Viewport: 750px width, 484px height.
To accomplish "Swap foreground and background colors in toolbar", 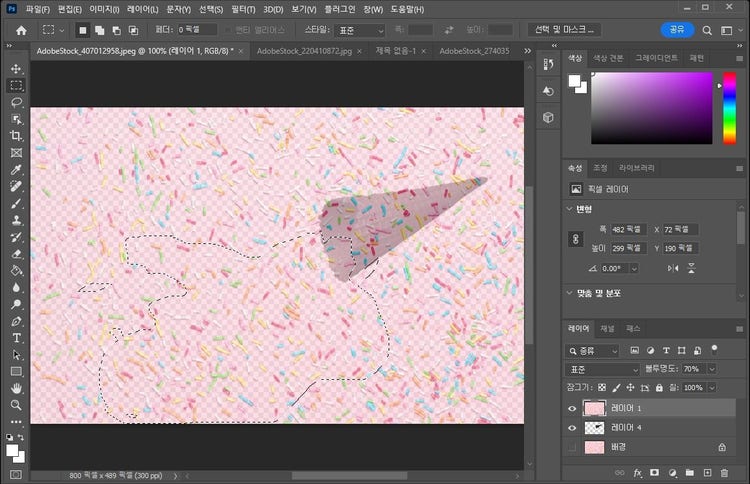I will [21, 437].
